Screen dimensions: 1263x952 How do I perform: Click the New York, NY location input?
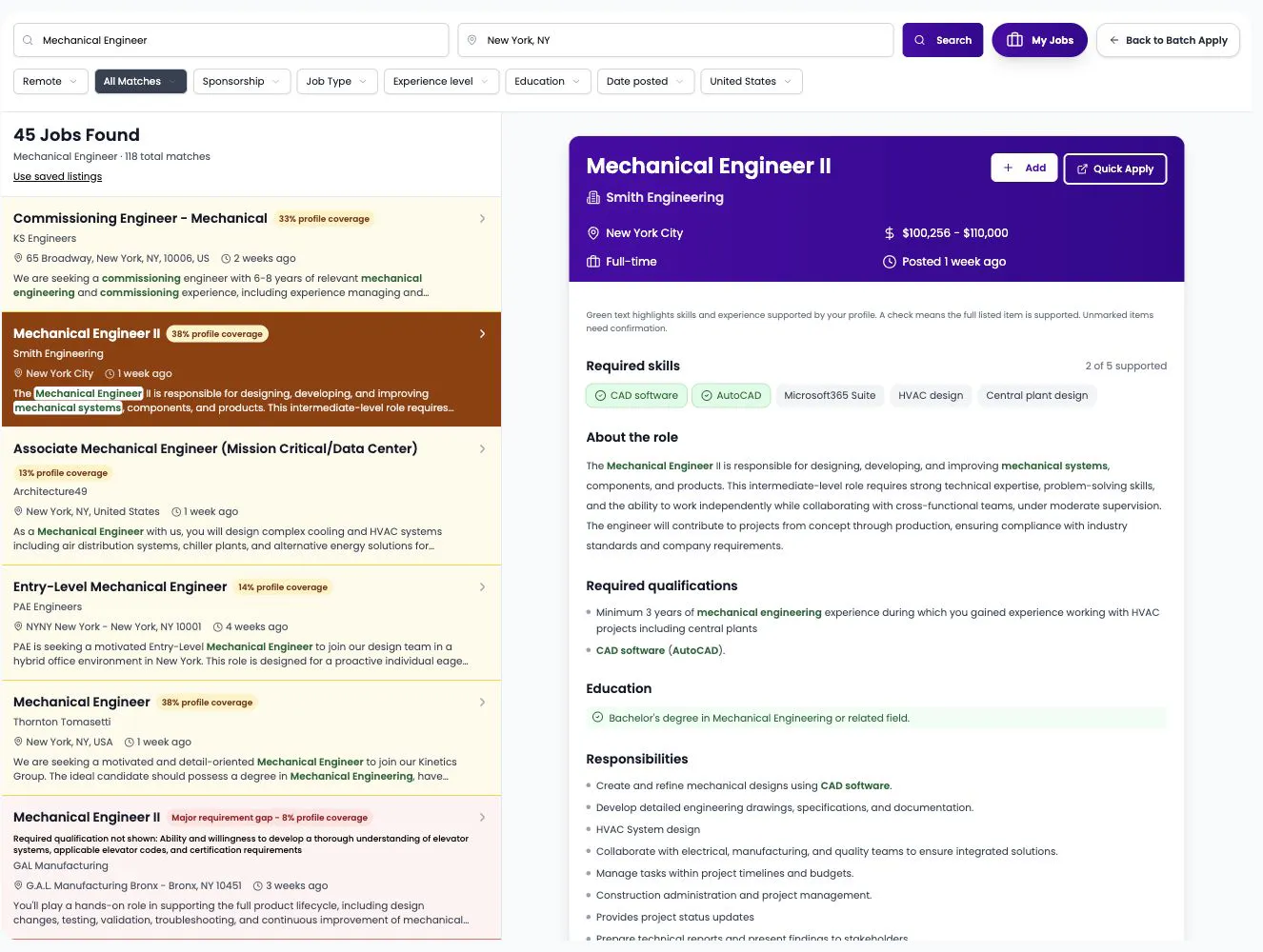coord(676,40)
